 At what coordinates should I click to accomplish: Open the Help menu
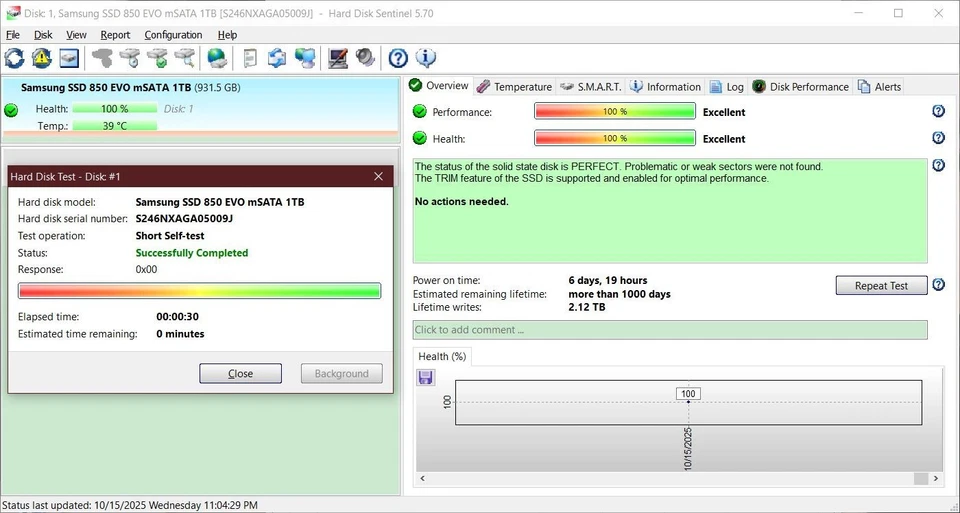(x=227, y=35)
